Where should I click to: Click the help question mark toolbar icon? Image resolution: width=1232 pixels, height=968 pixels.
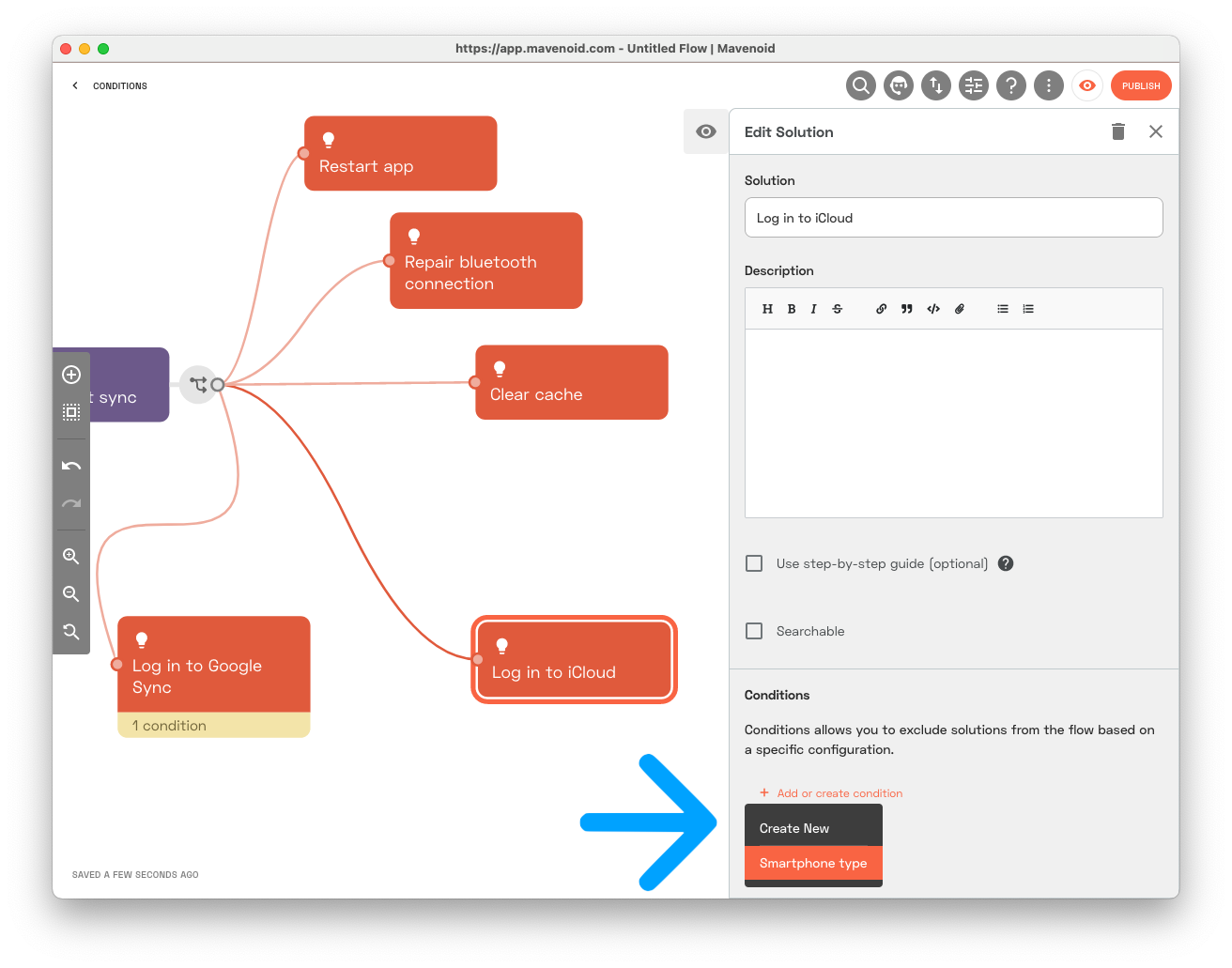[1011, 85]
